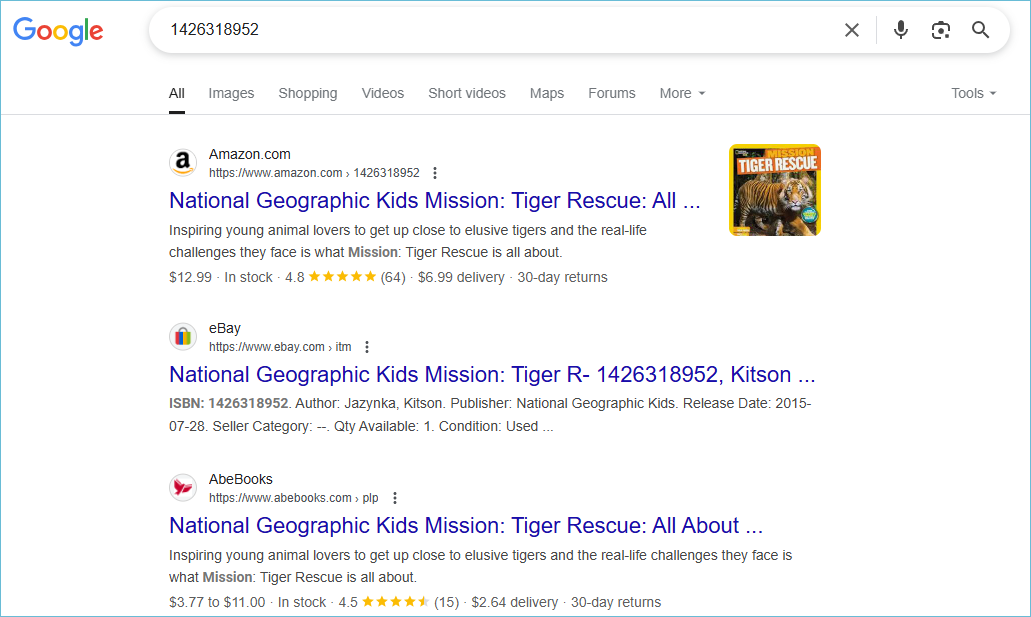This screenshot has height=617, width=1031.
Task: Click the AbeBooks site favicon
Action: [x=183, y=487]
